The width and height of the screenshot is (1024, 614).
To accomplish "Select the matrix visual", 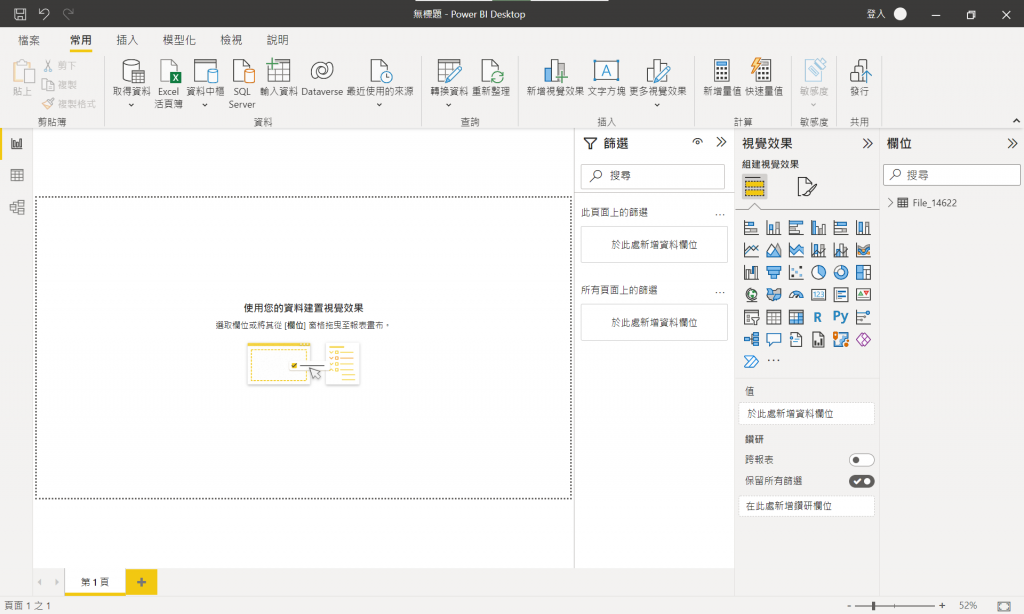I will (x=796, y=317).
